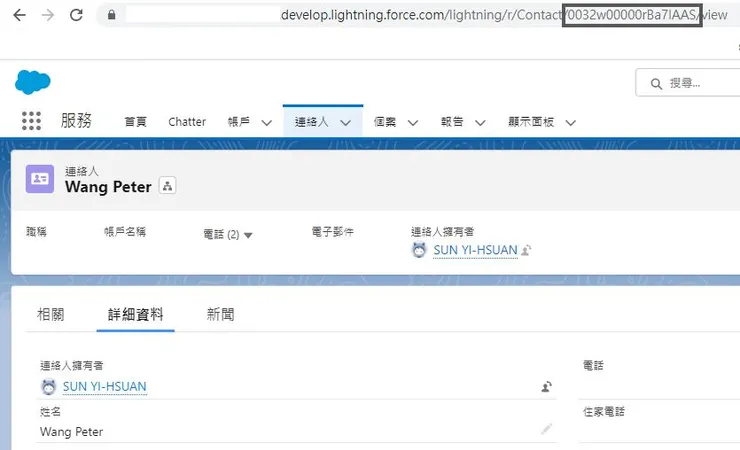Expand the 帳戶 tab dropdown chevron
This screenshot has height=450, width=740.
point(267,123)
